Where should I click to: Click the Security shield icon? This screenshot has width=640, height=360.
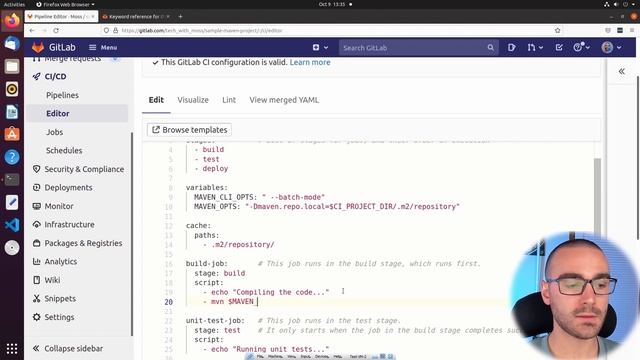click(36, 169)
